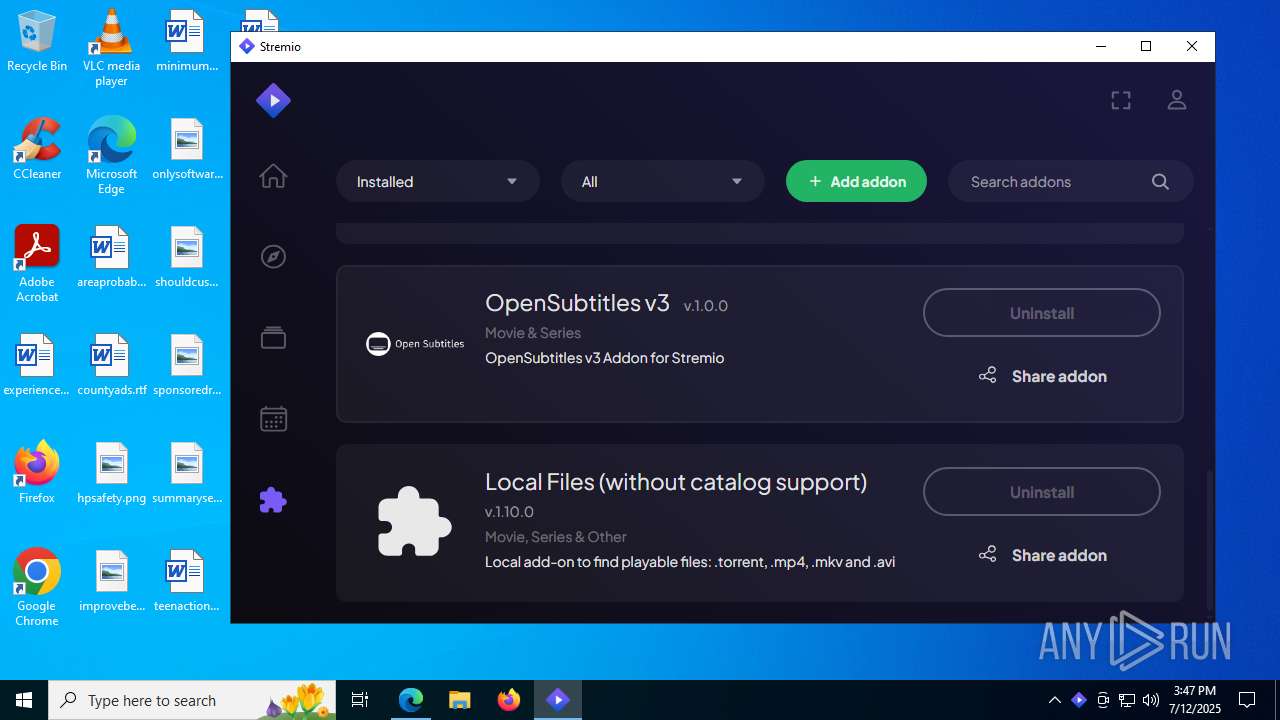Image resolution: width=1280 pixels, height=720 pixels.
Task: Uninstall the Local Files addon
Action: point(1042,492)
